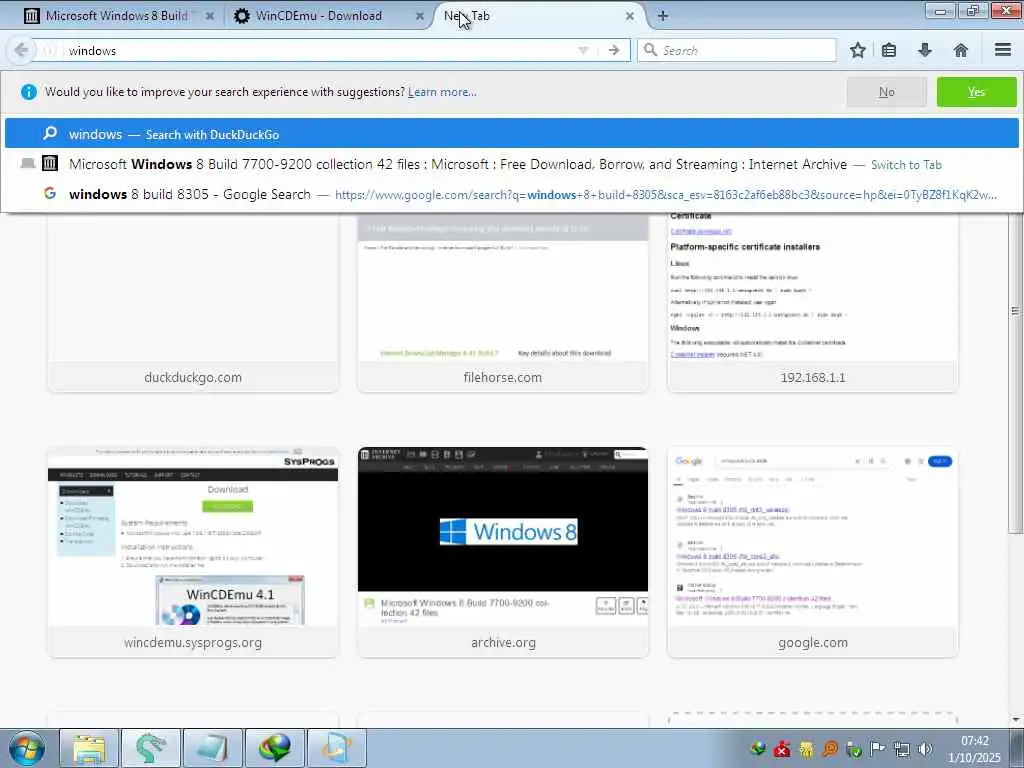
Task: Click the volume speaker tray icon
Action: tap(925, 748)
